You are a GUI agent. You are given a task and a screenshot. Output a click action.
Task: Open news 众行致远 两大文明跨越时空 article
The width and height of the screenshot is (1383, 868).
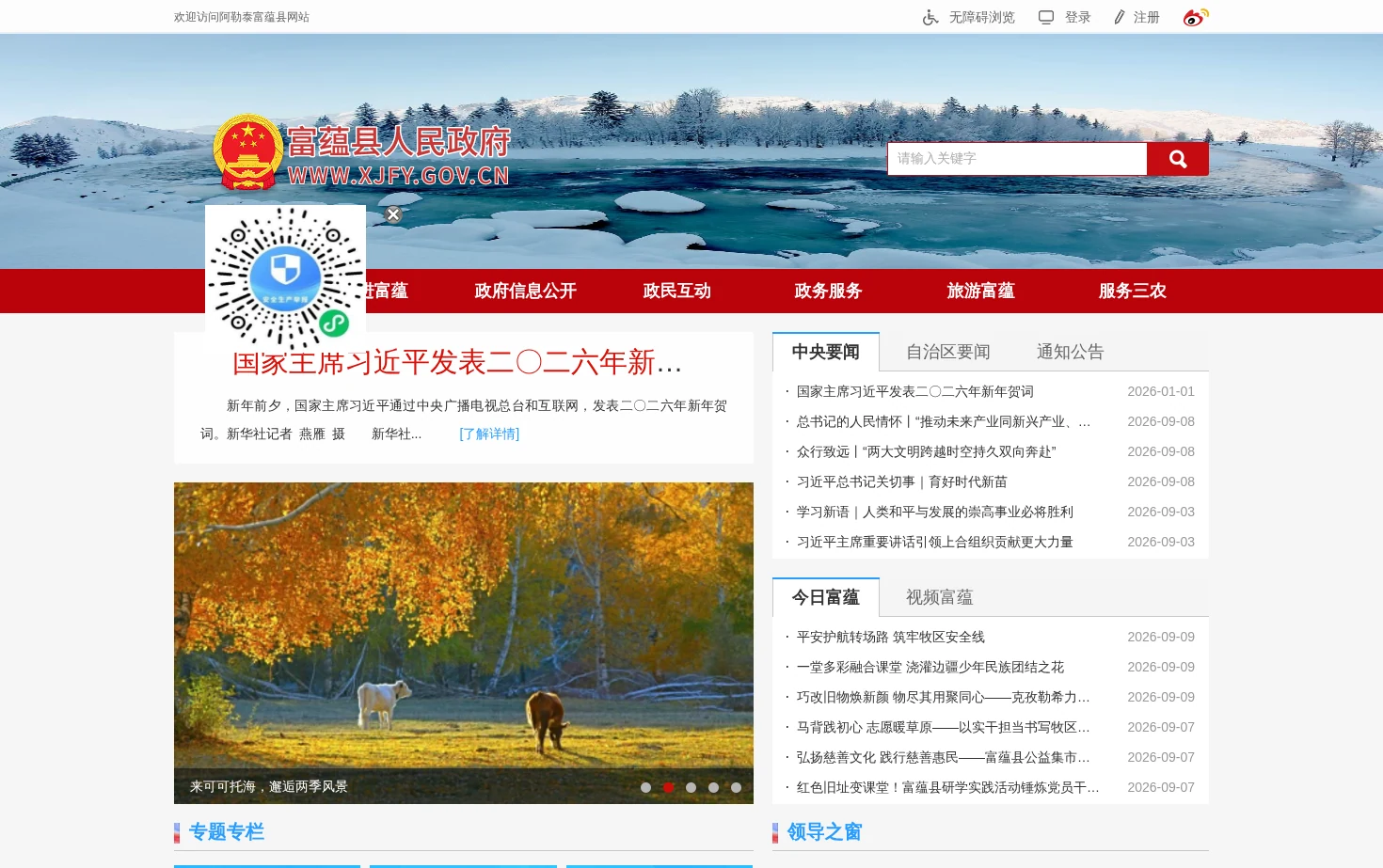pos(927,451)
